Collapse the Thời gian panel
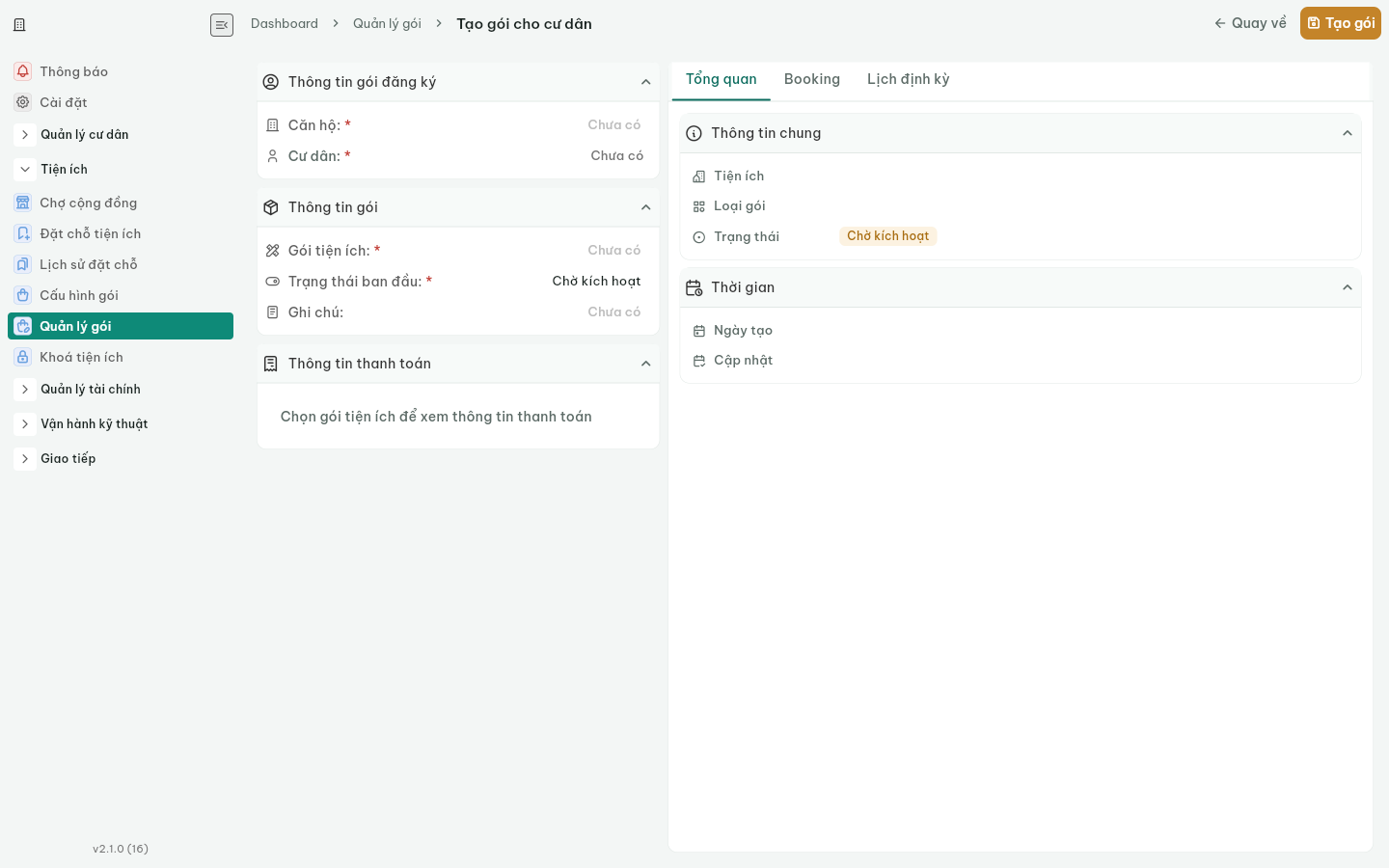1389x868 pixels. pyautogui.click(x=1348, y=287)
